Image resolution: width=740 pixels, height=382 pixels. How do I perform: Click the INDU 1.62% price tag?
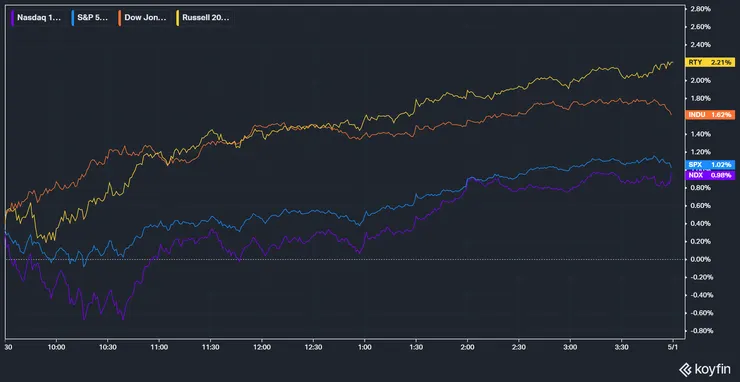click(x=711, y=114)
